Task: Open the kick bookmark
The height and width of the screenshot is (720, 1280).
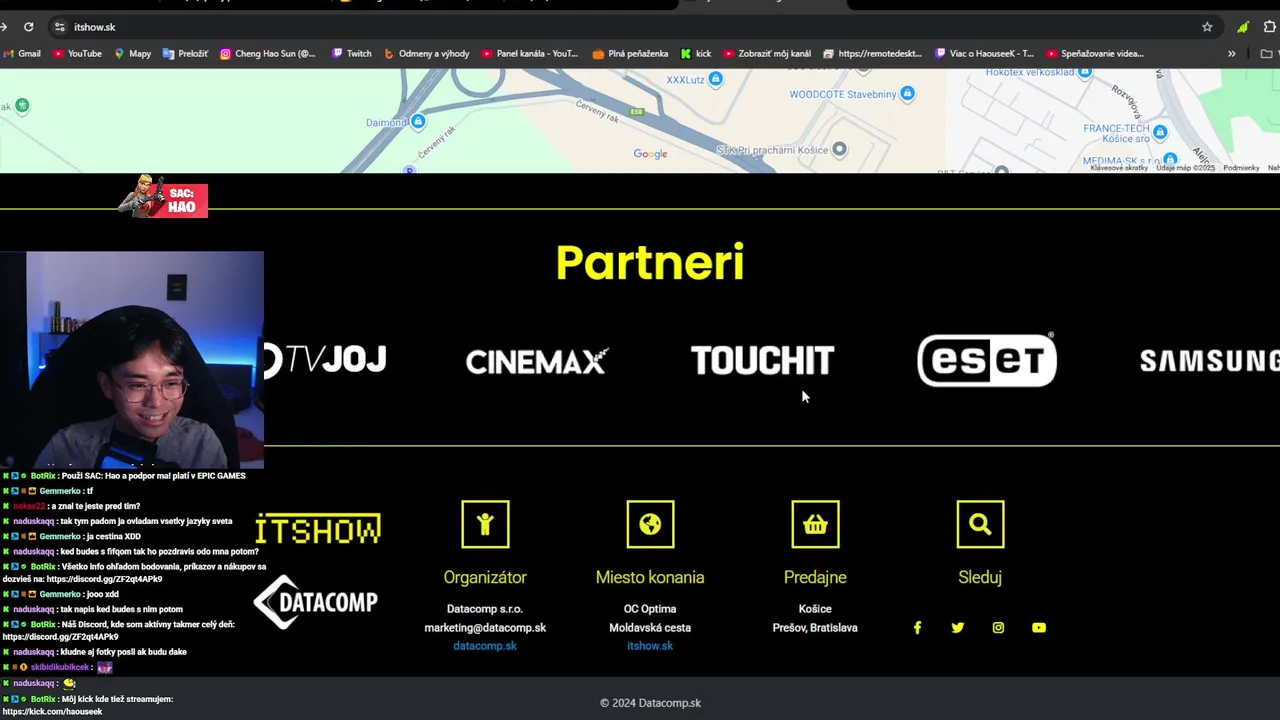Action: tap(696, 54)
